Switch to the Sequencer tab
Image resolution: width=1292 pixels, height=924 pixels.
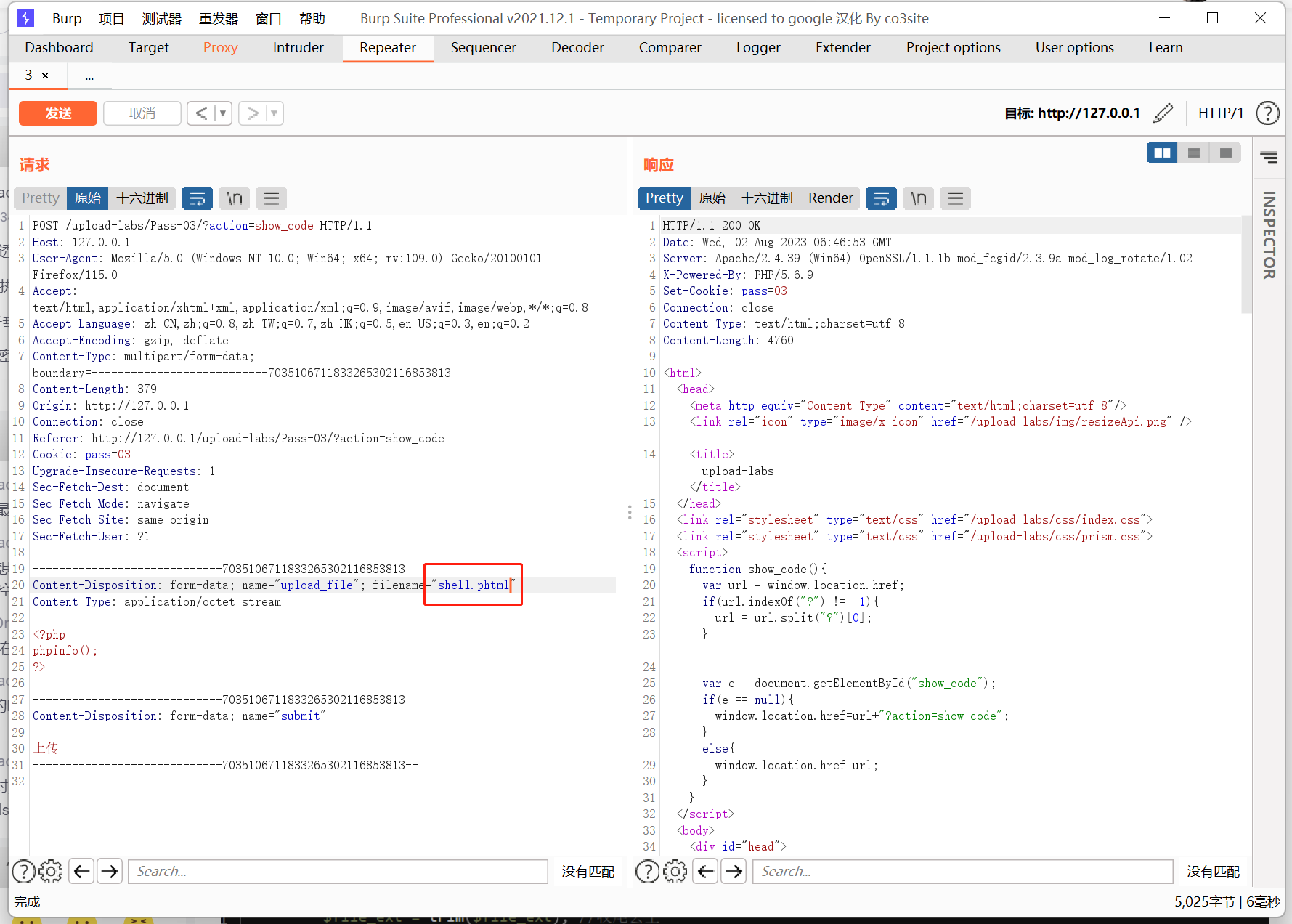click(x=483, y=47)
